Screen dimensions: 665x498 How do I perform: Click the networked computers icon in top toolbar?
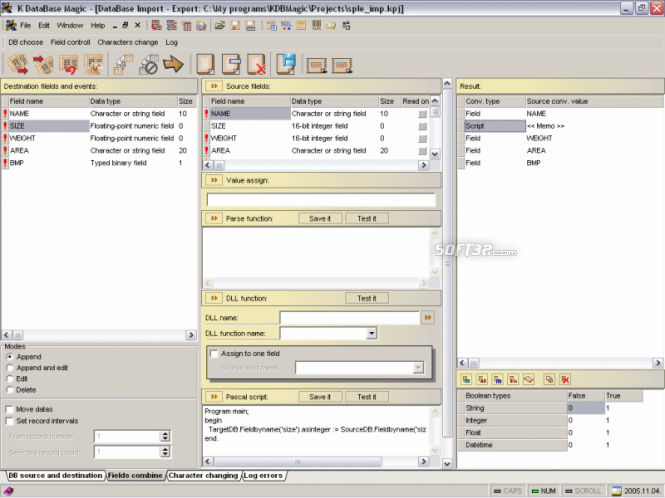[x=346, y=25]
